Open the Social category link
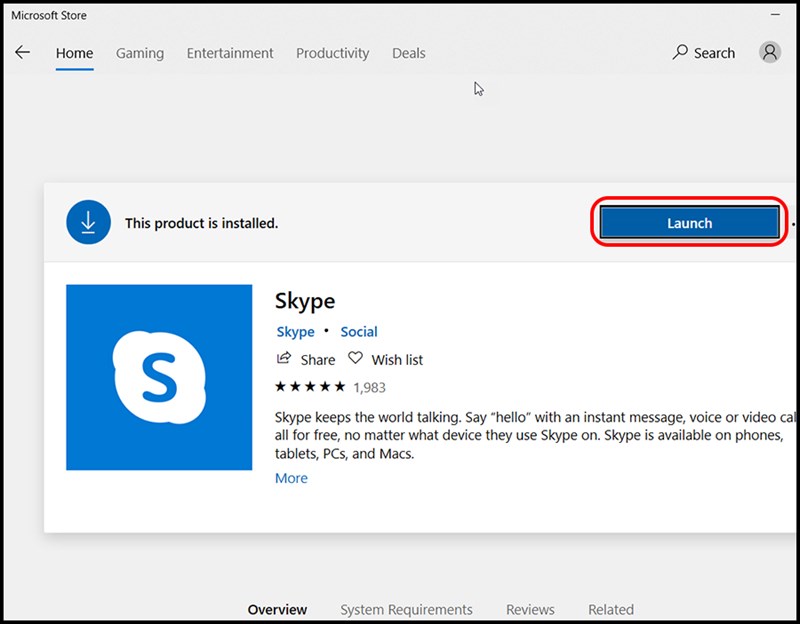Viewport: 800px width, 624px height. click(x=359, y=332)
